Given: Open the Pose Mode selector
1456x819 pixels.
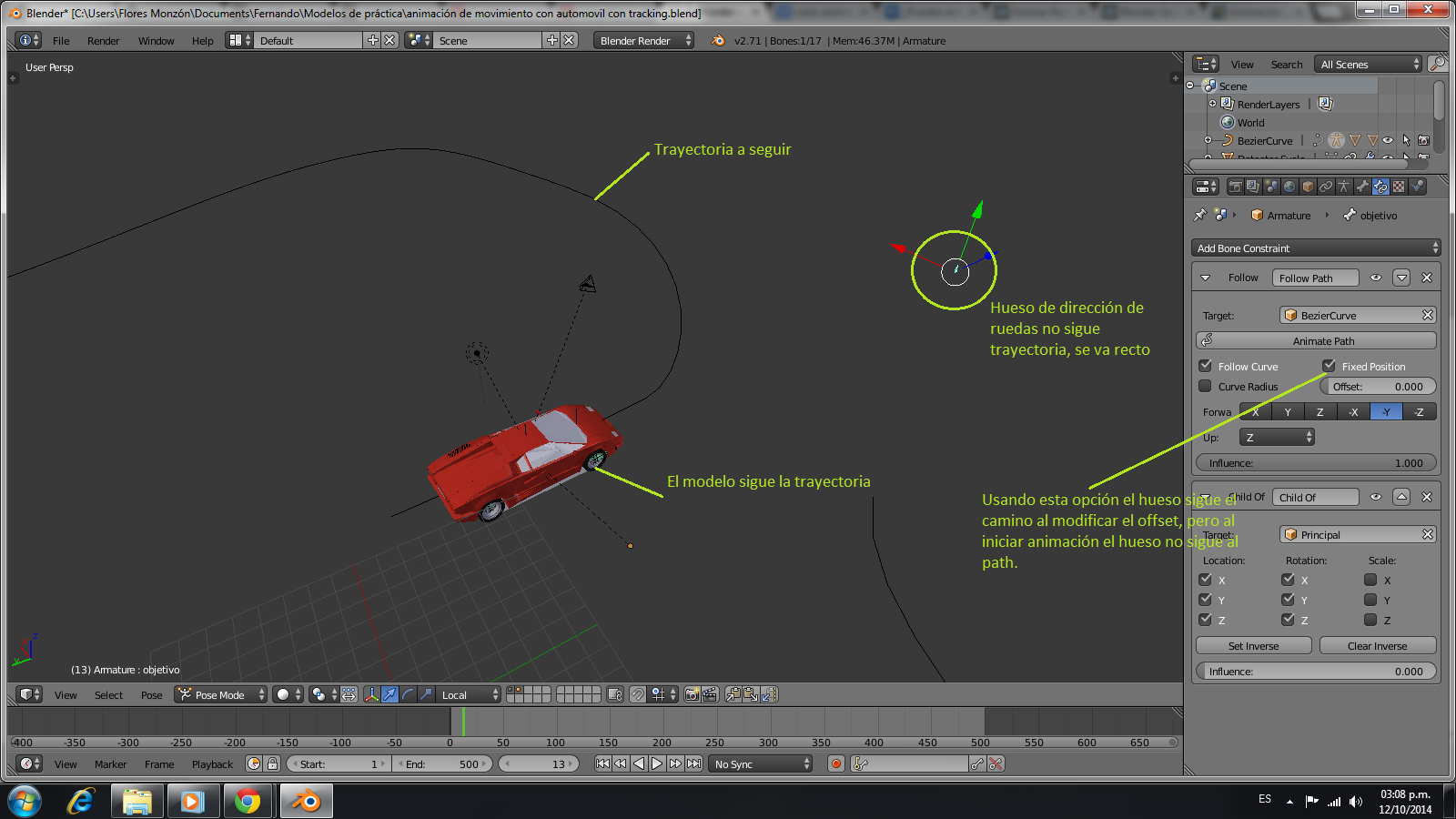Looking at the screenshot, I should coord(221,694).
